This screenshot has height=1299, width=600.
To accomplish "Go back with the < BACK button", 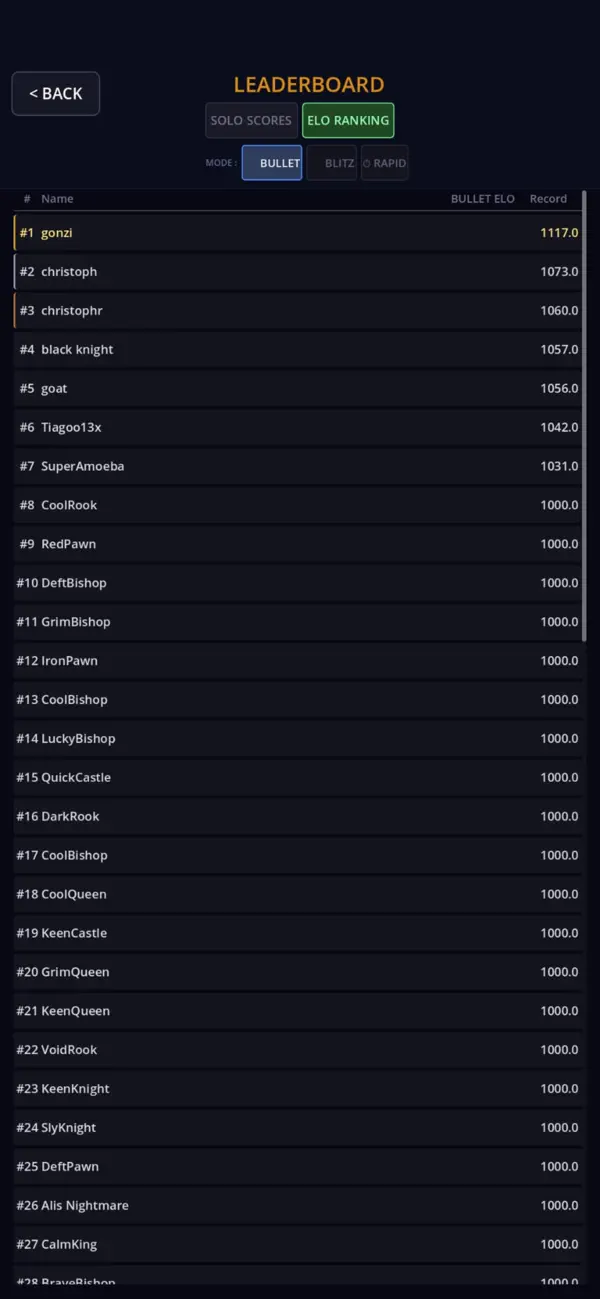I will (x=55, y=93).
